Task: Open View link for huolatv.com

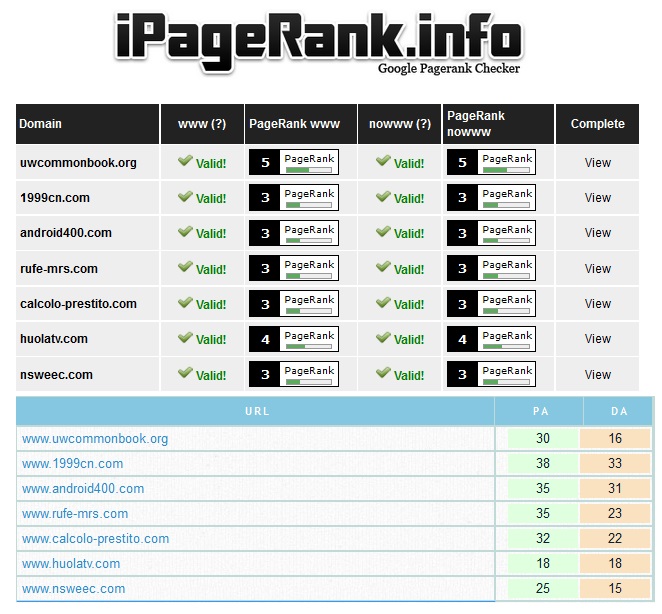Action: click(597, 339)
